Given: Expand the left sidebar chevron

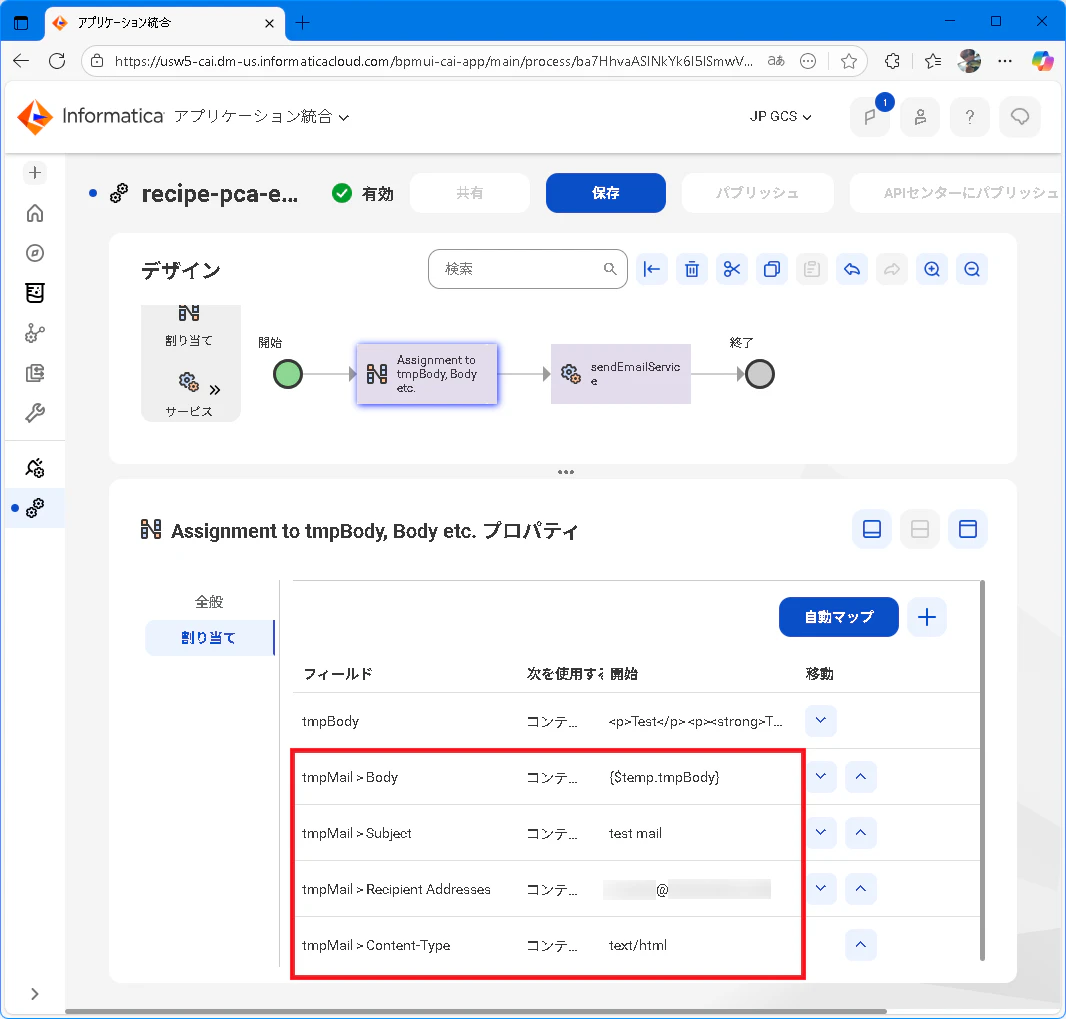Looking at the screenshot, I should point(35,994).
